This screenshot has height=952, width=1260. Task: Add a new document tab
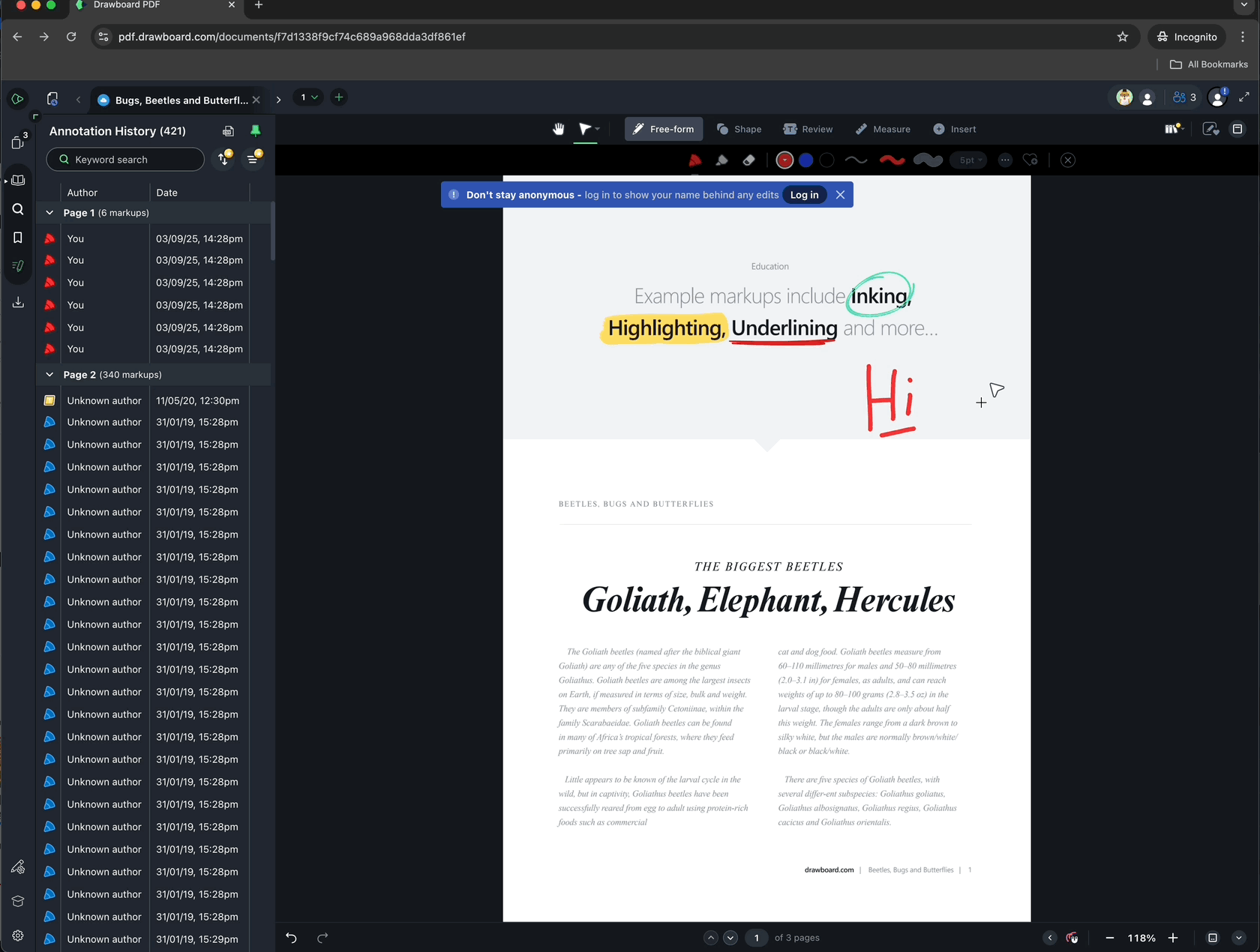(339, 97)
